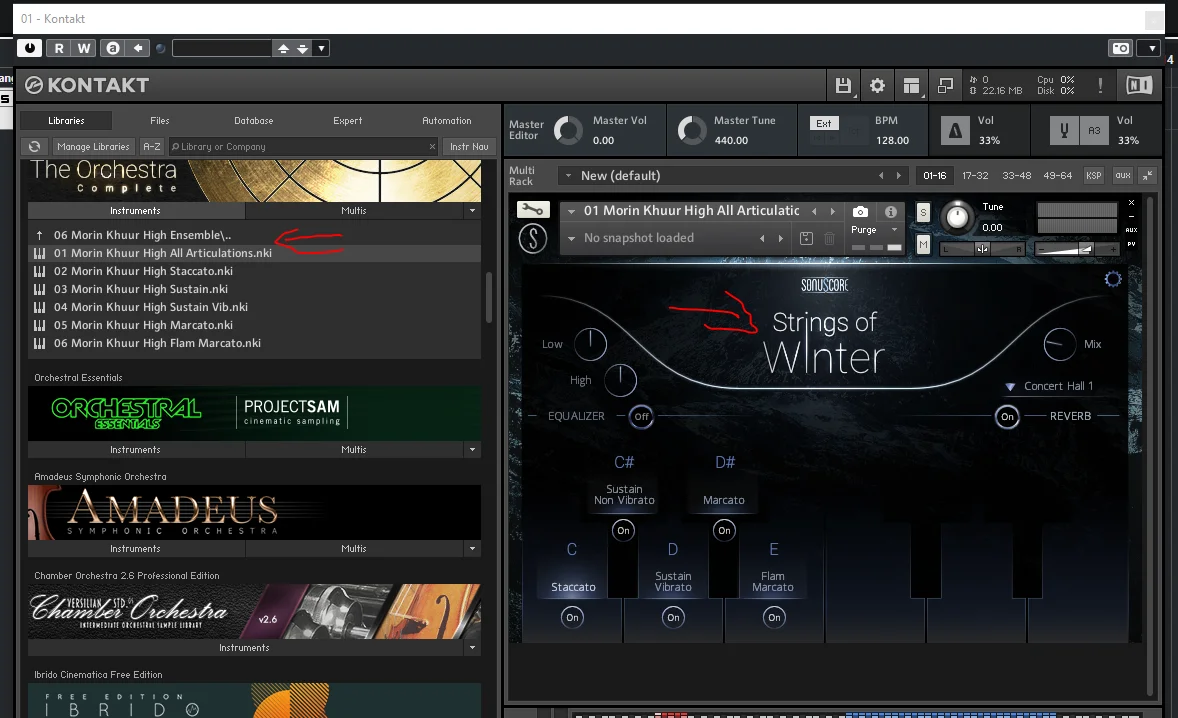Toggle the host power bypass button
Image resolution: width=1178 pixels, height=718 pixels.
pos(29,48)
